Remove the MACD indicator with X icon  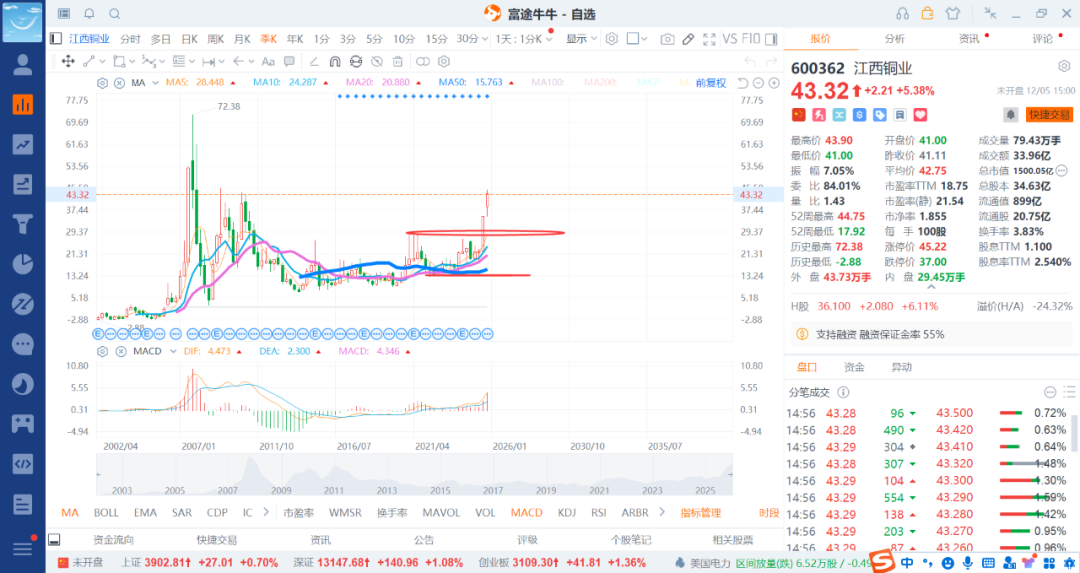point(121,351)
